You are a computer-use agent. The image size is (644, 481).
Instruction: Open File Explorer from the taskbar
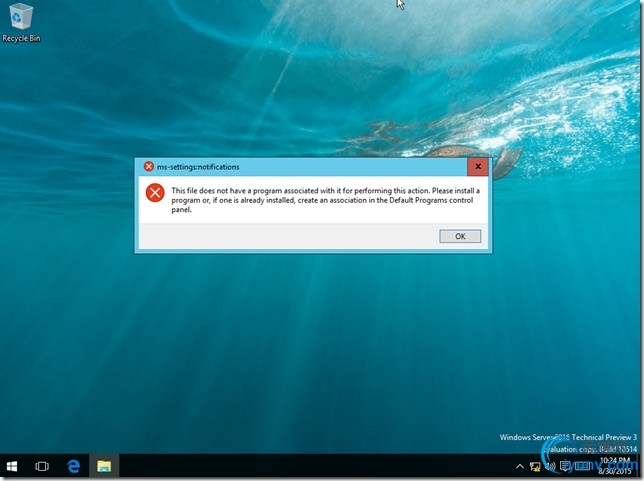(104, 466)
